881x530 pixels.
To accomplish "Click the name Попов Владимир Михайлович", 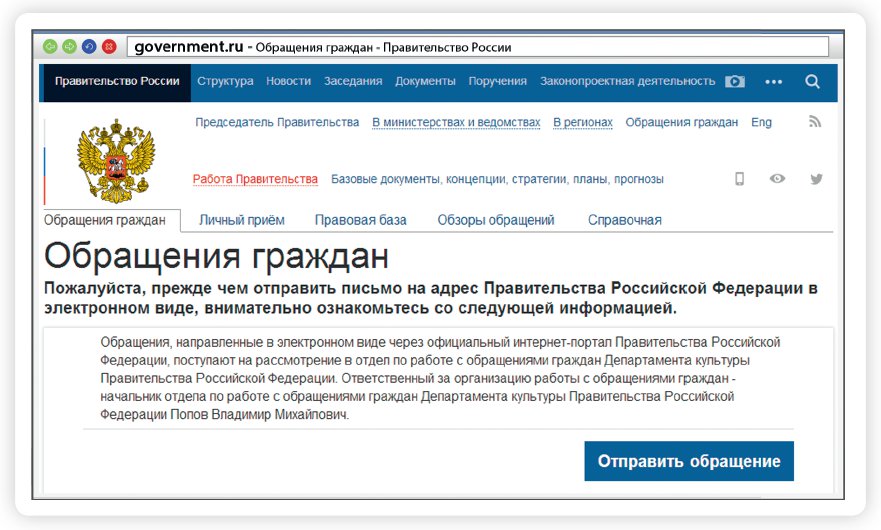I will (259, 415).
